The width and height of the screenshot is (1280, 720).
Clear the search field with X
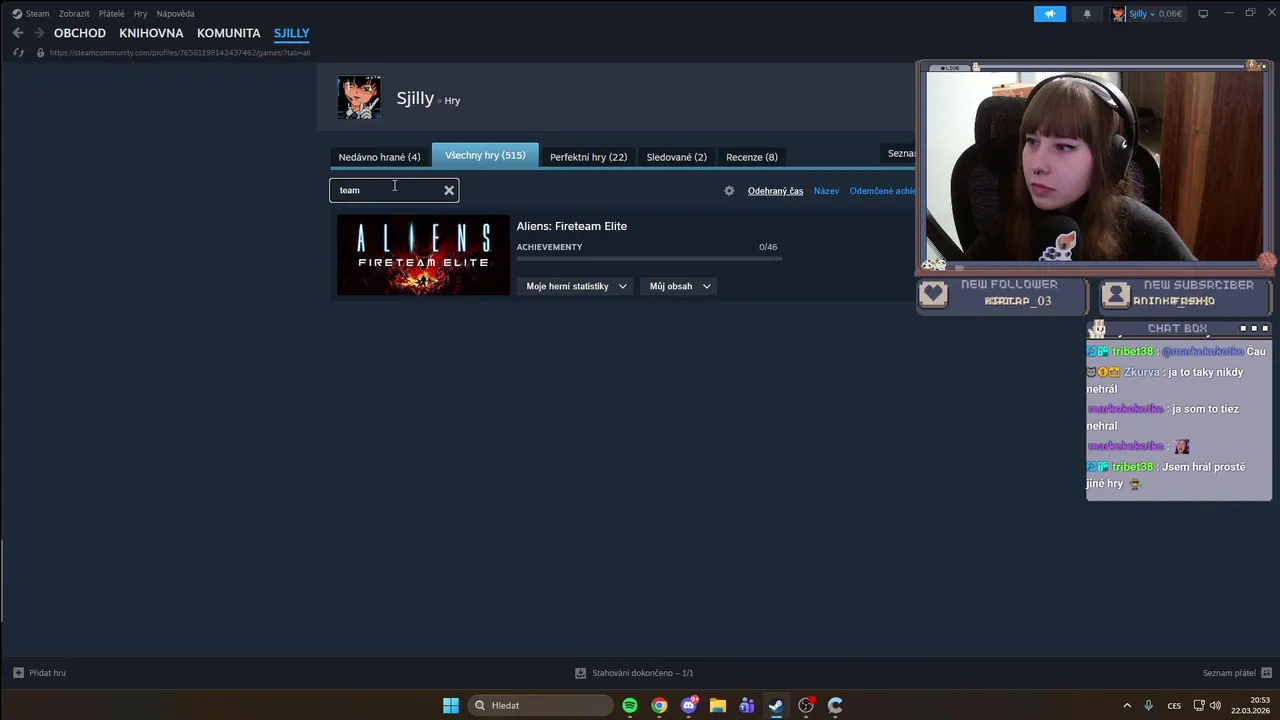coord(449,190)
